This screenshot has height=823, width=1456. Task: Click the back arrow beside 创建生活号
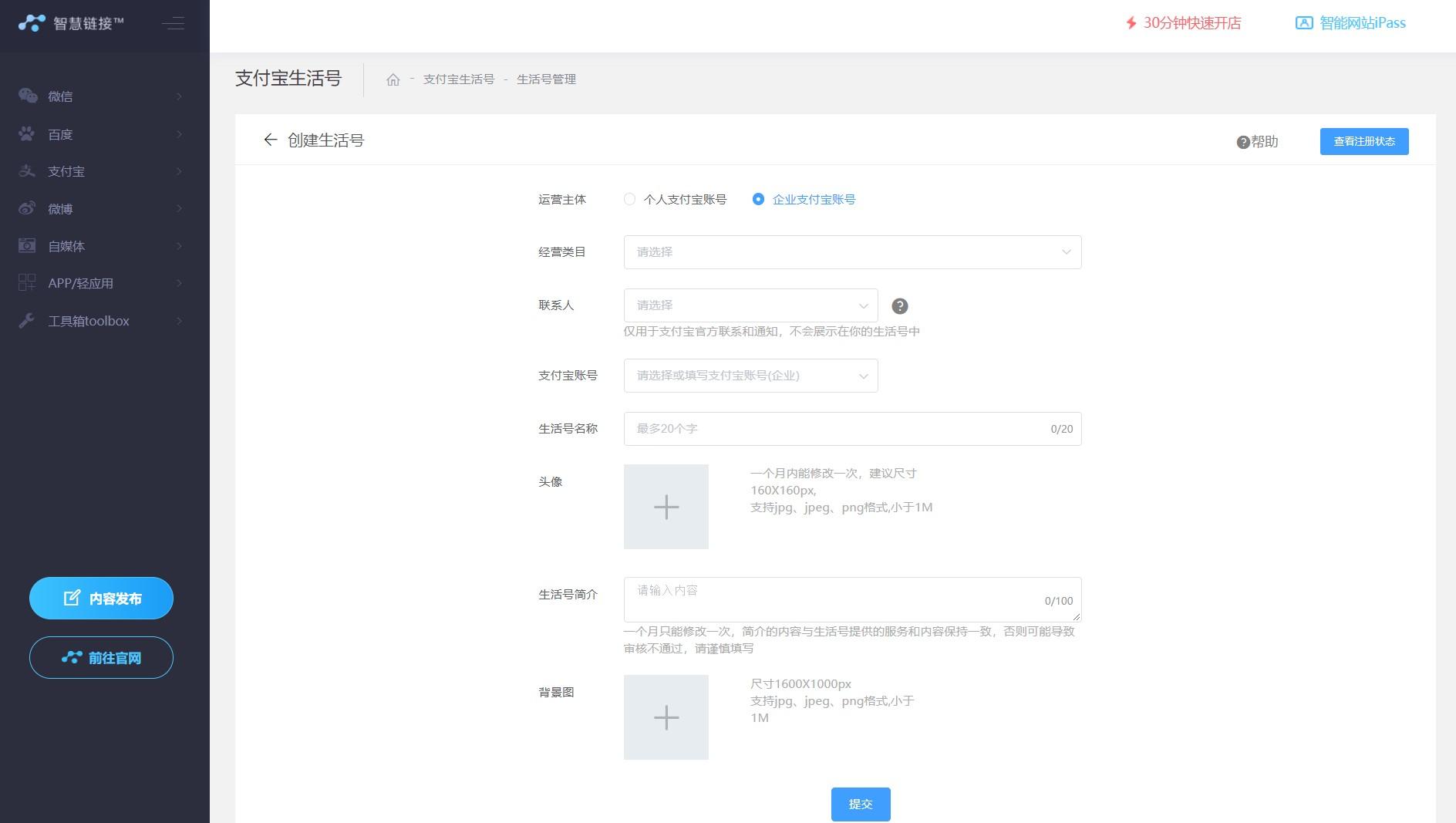click(270, 140)
